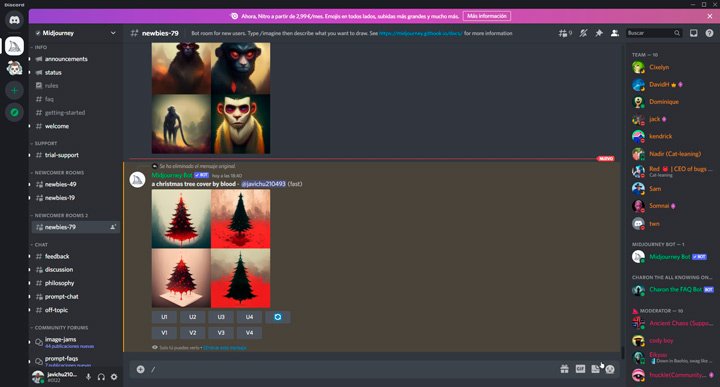Viewport: 720px width, 387px height.
Task: Open threads icon in channel header
Action: click(x=564, y=33)
